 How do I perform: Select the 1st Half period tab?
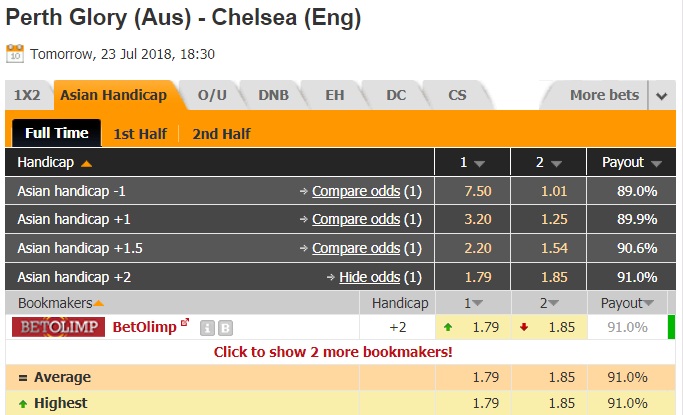pos(139,133)
